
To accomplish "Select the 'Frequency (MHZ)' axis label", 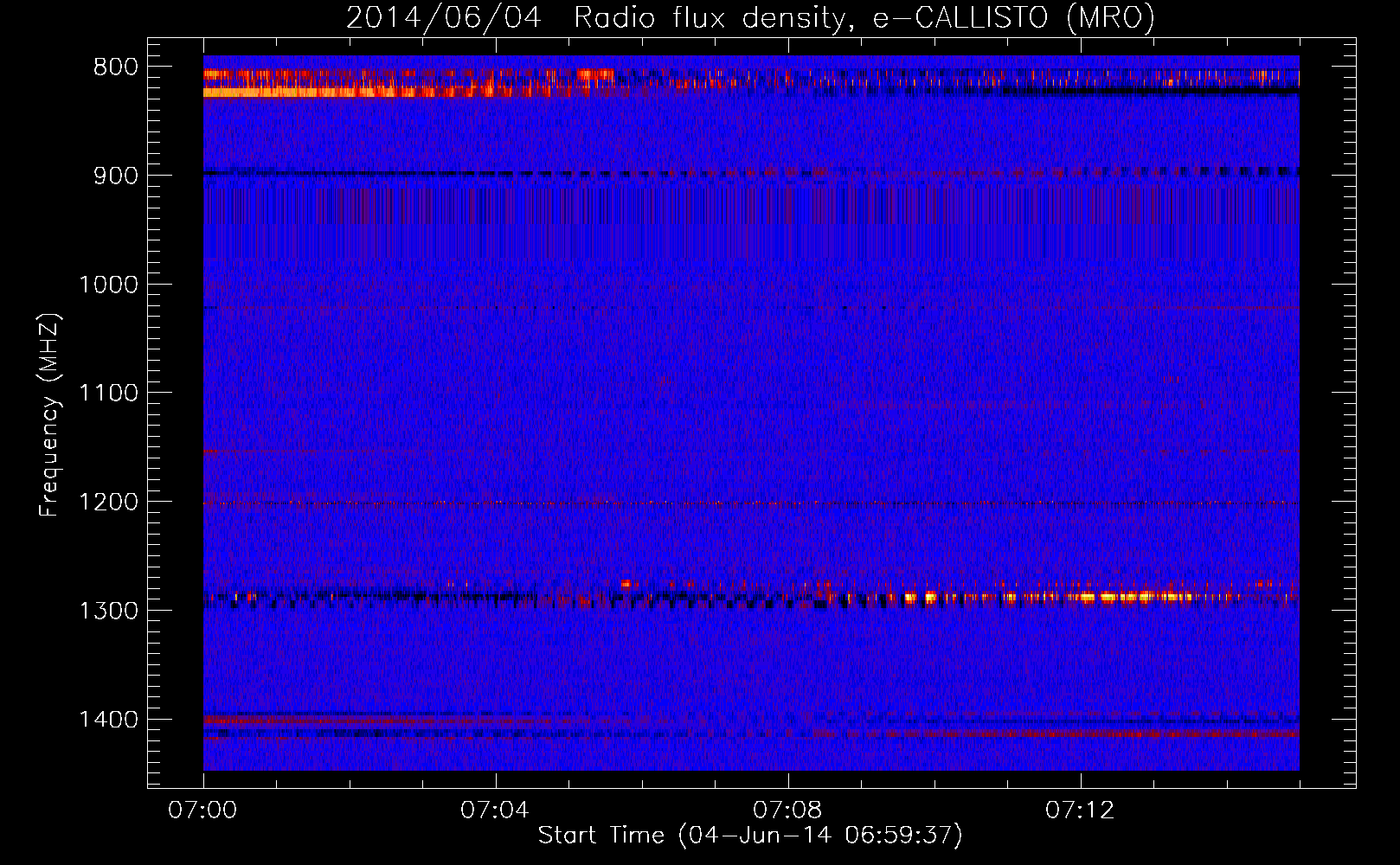I will [x=49, y=415].
